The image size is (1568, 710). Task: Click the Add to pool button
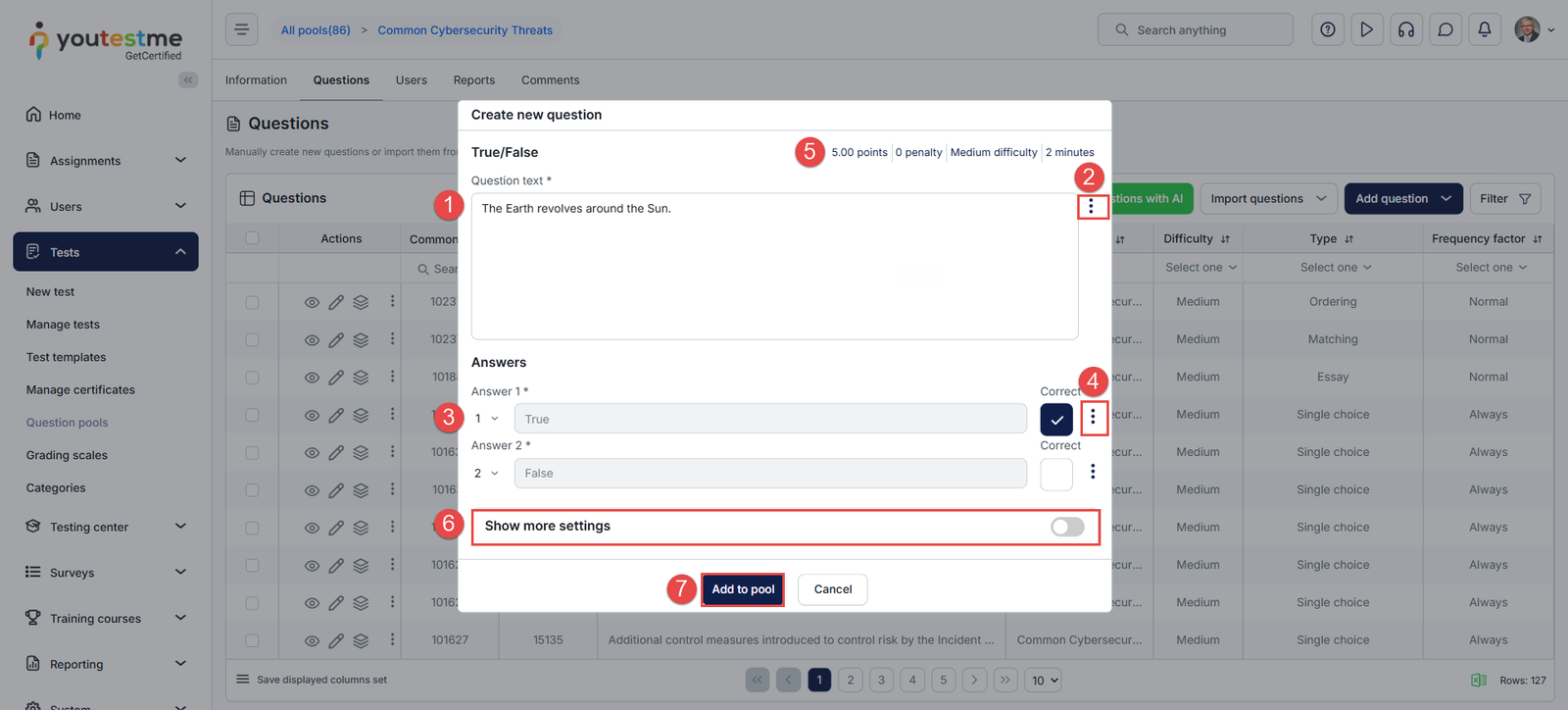click(x=743, y=589)
